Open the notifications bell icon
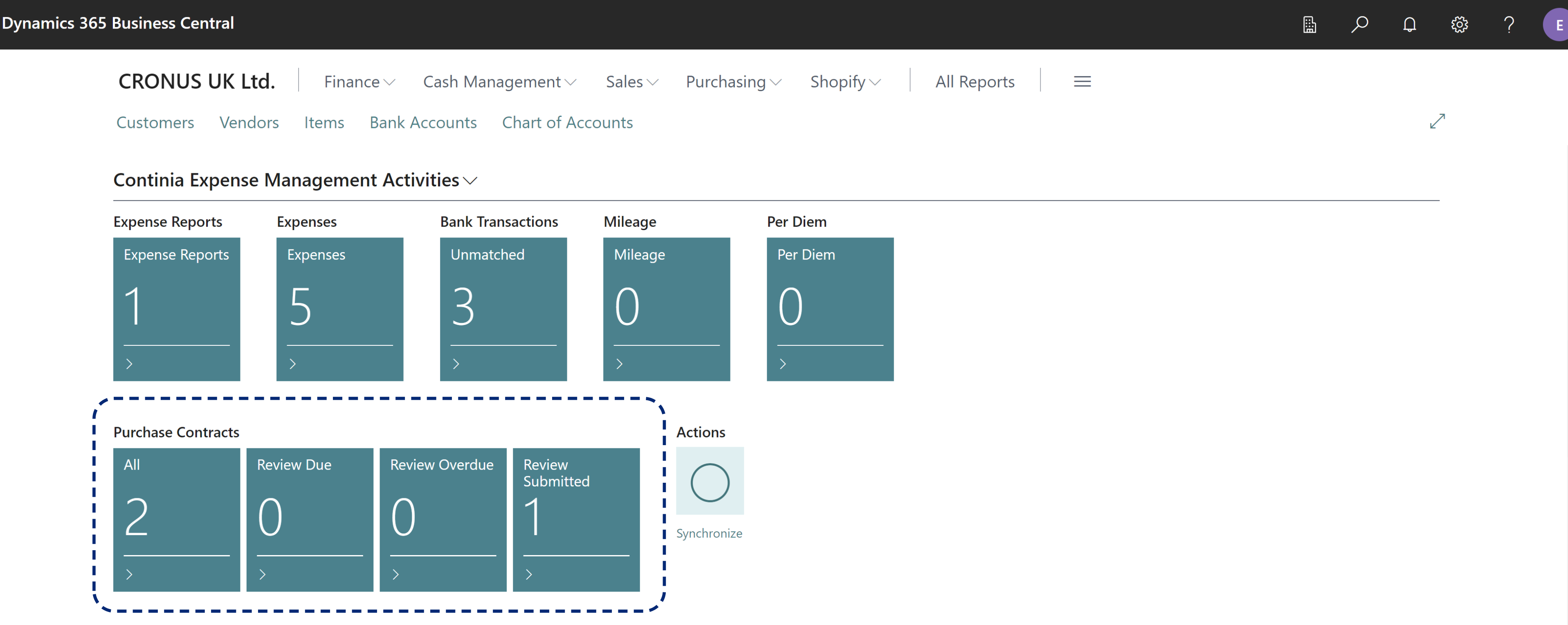This screenshot has width=1568, height=625. (1409, 25)
